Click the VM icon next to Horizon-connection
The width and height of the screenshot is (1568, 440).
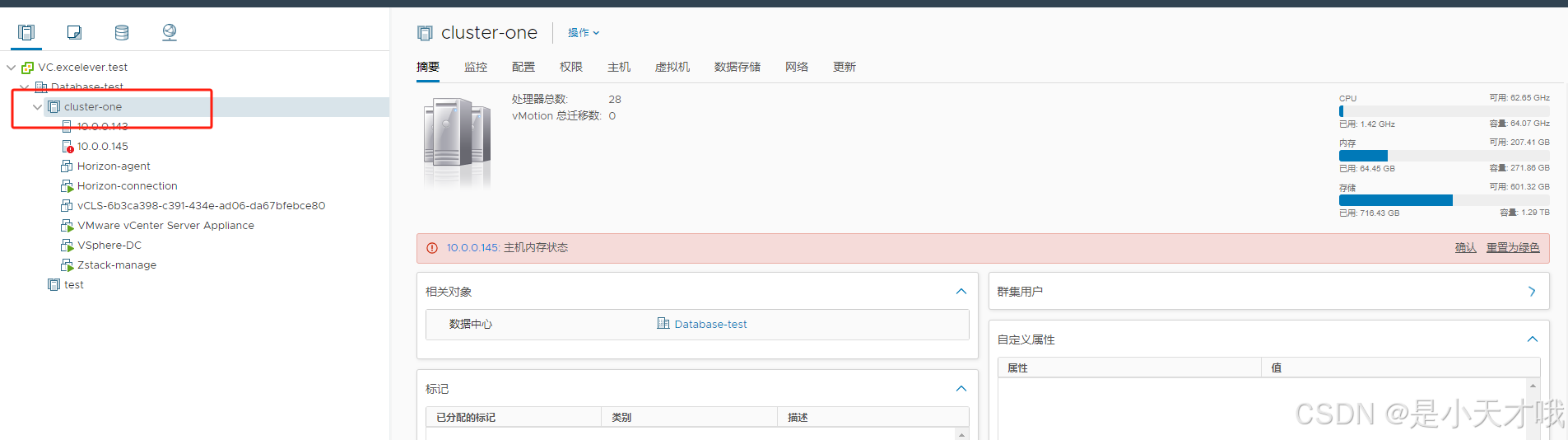tap(67, 186)
